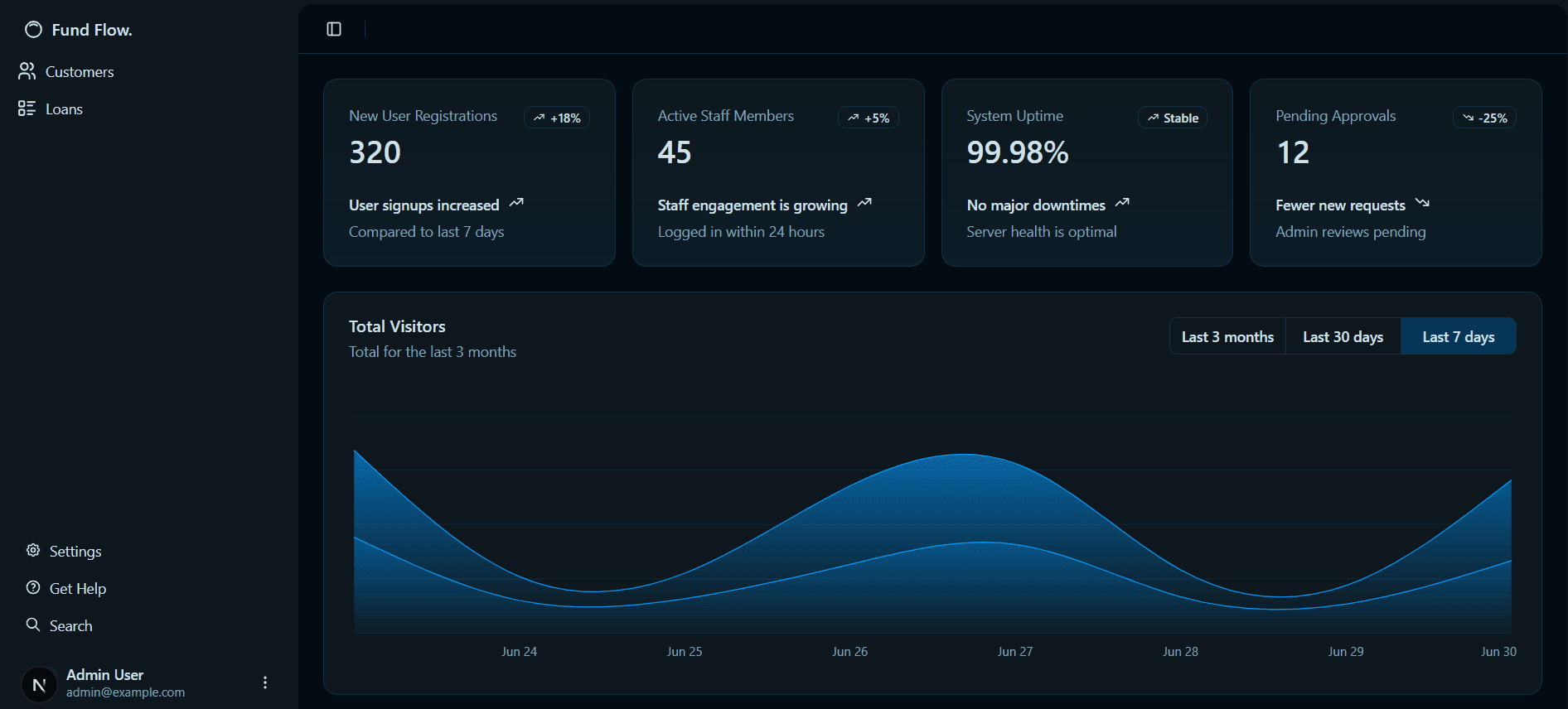Open the Get Help link
1568x709 pixels.
(78, 589)
